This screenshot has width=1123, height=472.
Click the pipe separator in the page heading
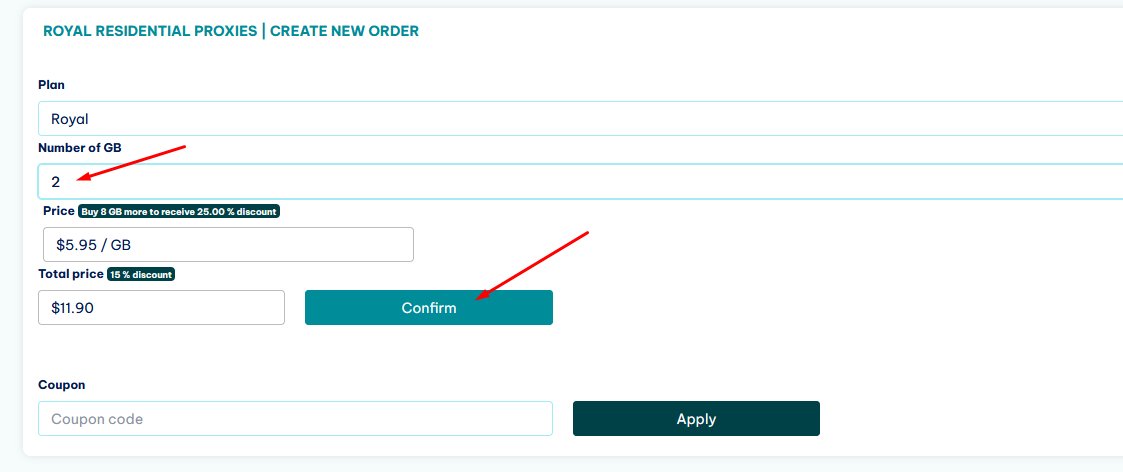pos(264,31)
